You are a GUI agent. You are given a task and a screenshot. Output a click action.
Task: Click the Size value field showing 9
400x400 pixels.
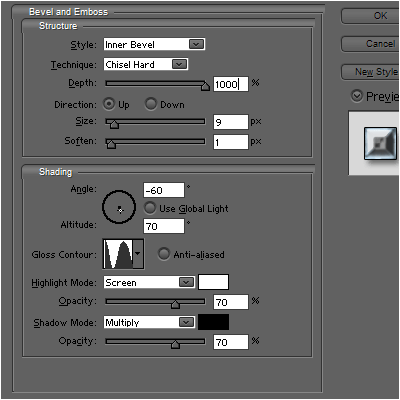click(231, 122)
